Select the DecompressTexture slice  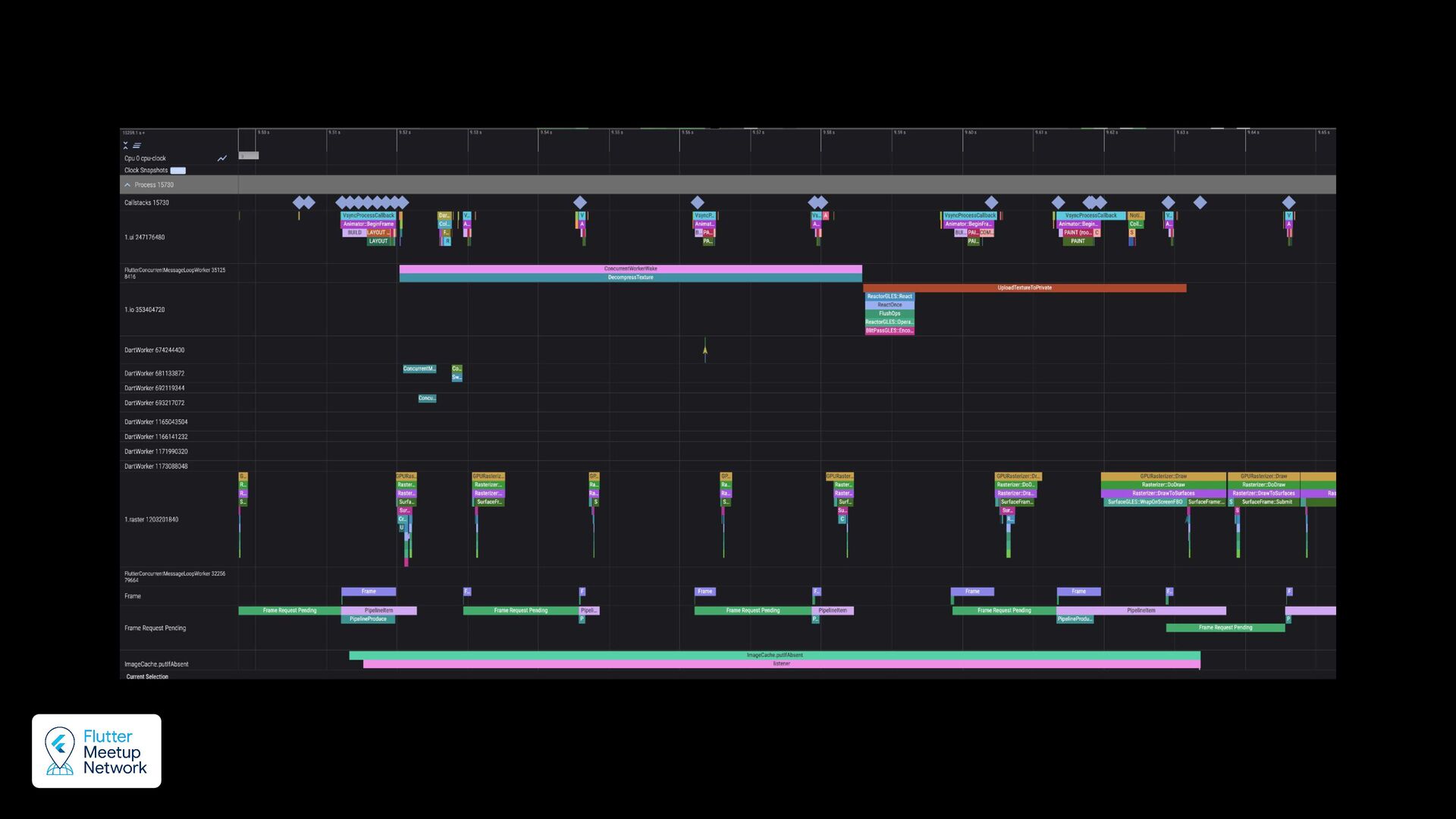tap(630, 278)
